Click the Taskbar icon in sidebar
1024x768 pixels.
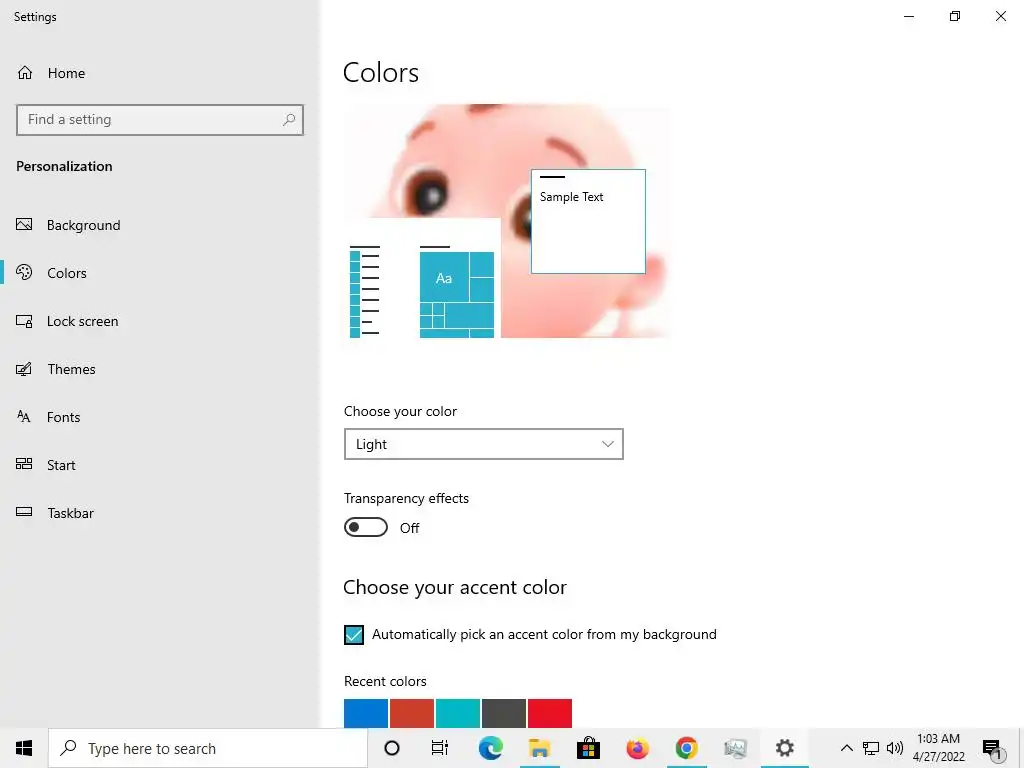[24, 512]
